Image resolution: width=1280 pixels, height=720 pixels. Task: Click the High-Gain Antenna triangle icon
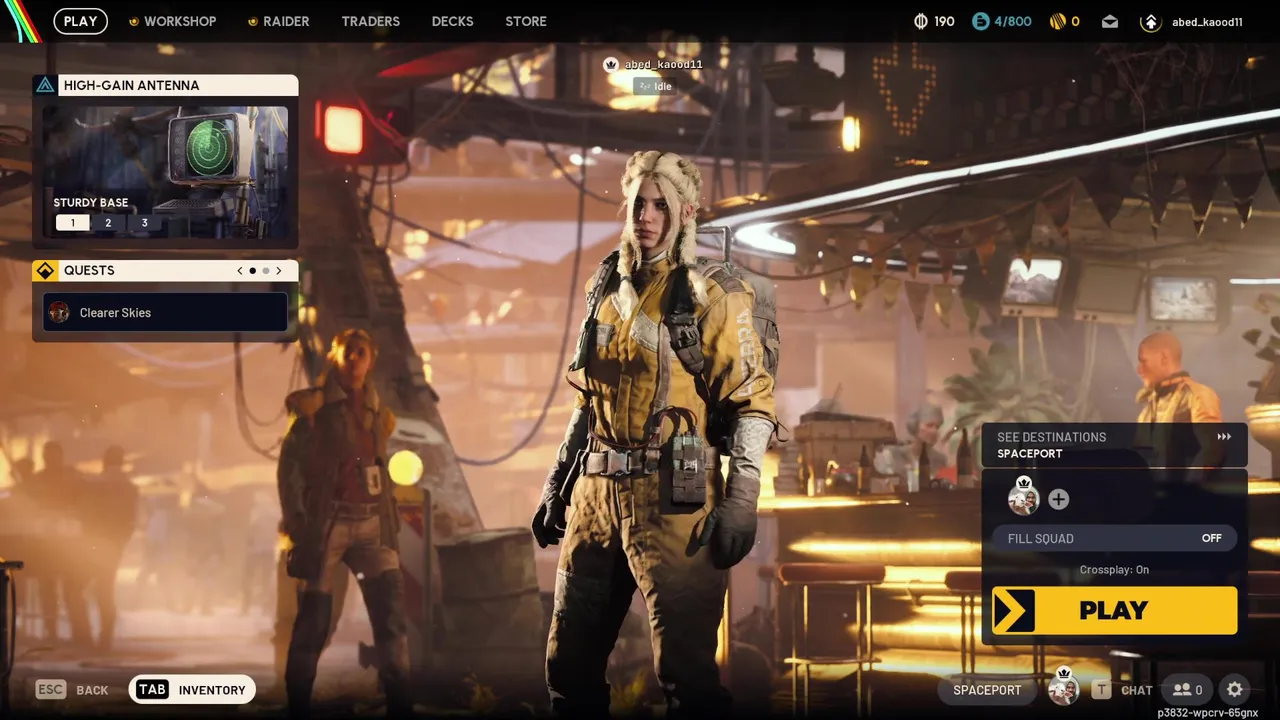[x=45, y=85]
